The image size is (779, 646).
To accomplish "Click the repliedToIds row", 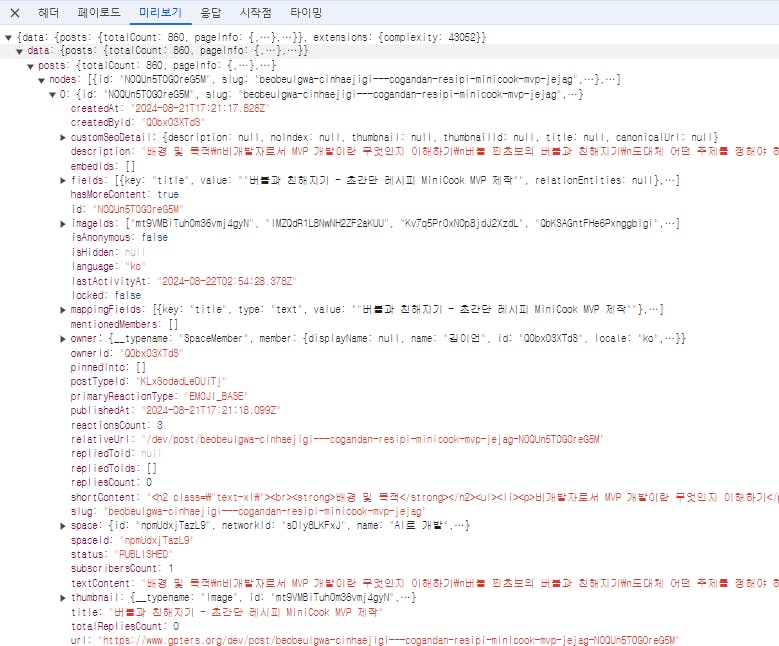I will point(114,468).
